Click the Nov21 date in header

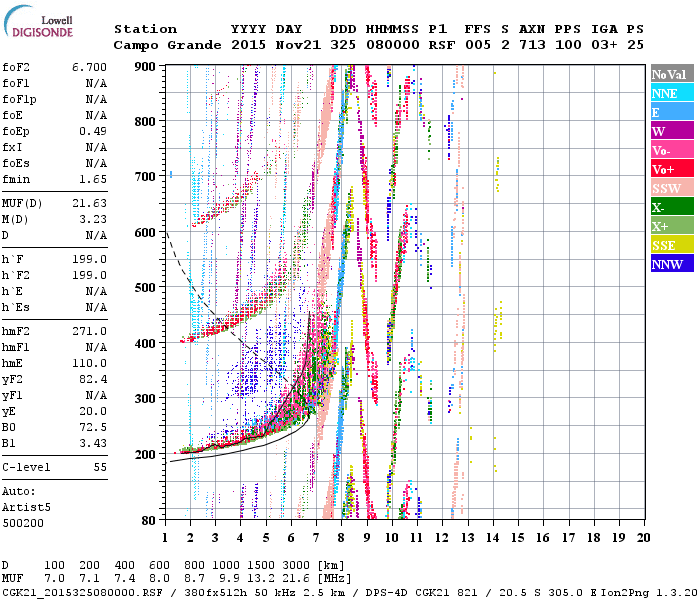pos(298,45)
